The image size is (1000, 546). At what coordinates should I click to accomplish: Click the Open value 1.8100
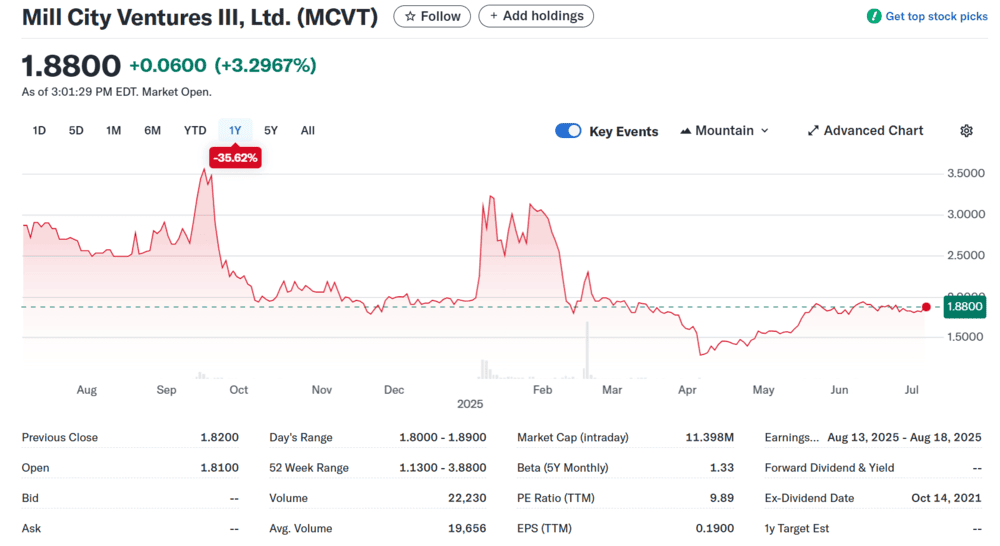point(219,468)
